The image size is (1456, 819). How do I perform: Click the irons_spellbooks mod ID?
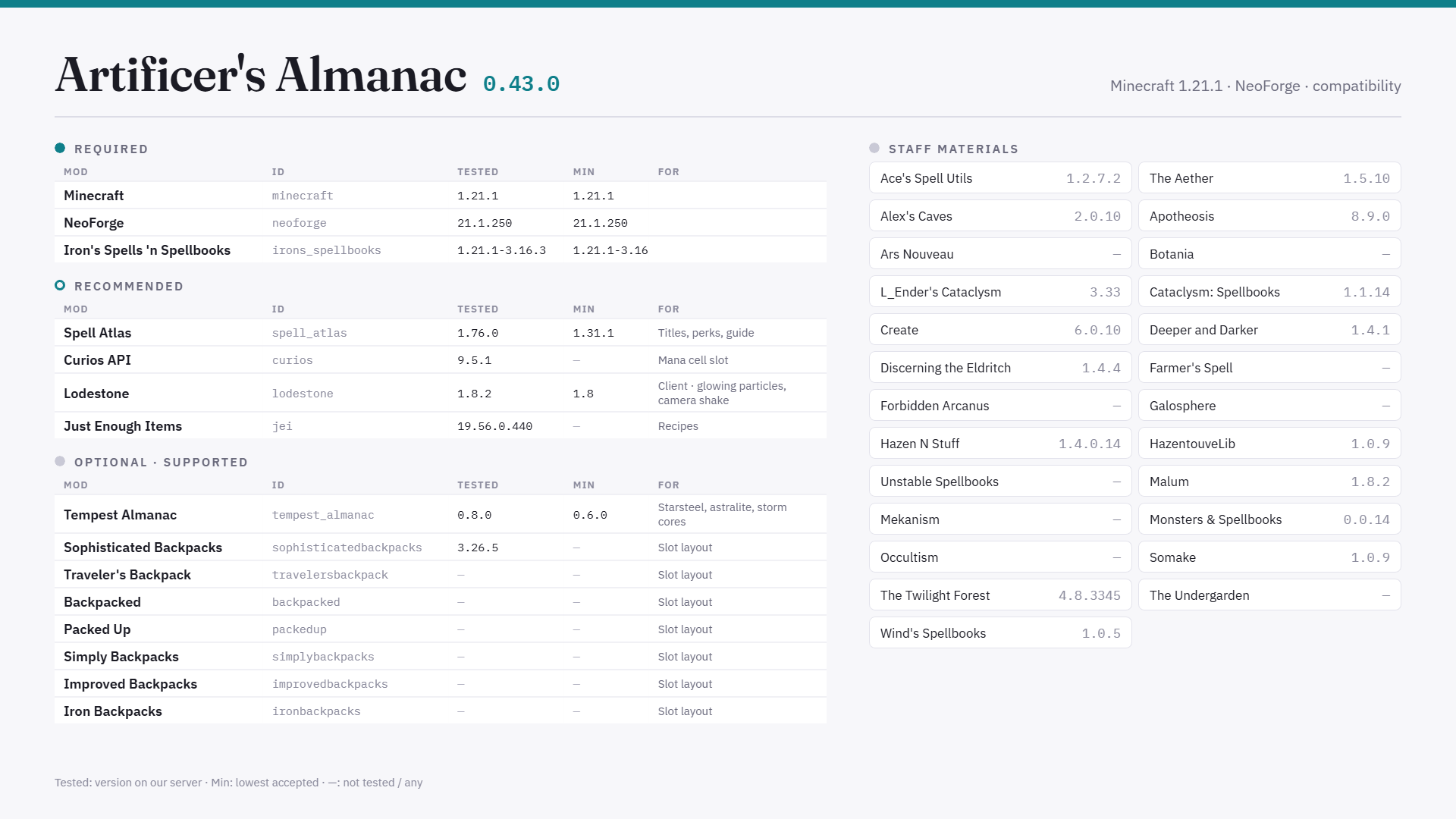(x=327, y=250)
